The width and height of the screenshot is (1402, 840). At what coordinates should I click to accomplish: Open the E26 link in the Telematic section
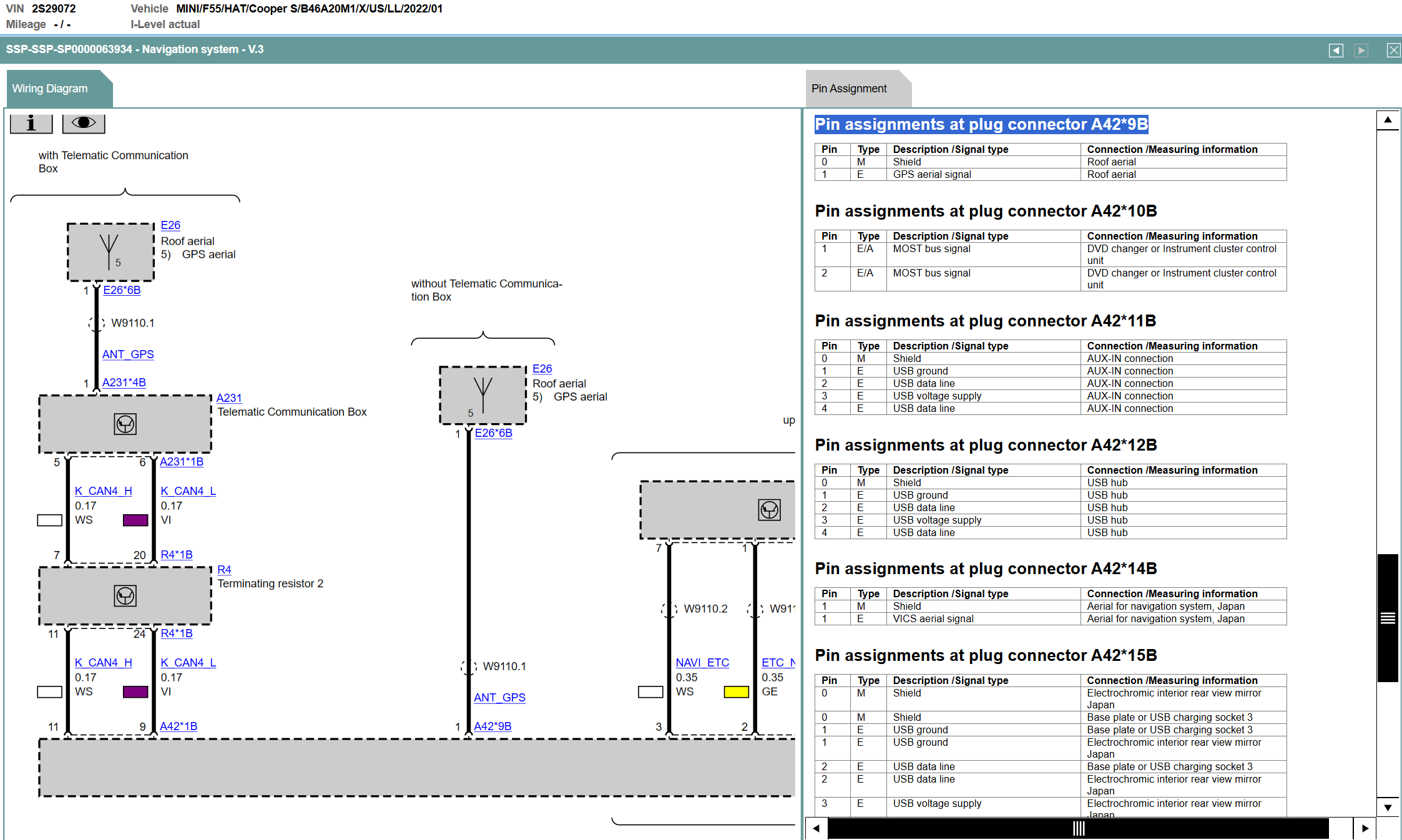point(170,225)
